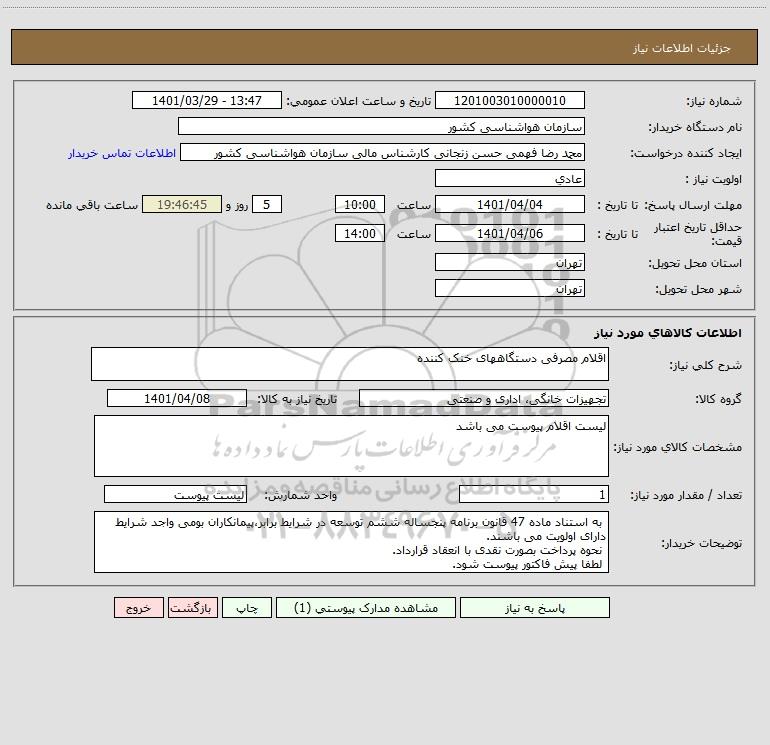This screenshot has width=770, height=745.
Task: Click label 'ایجاد کننده درخواست:'
Action: 686,154
